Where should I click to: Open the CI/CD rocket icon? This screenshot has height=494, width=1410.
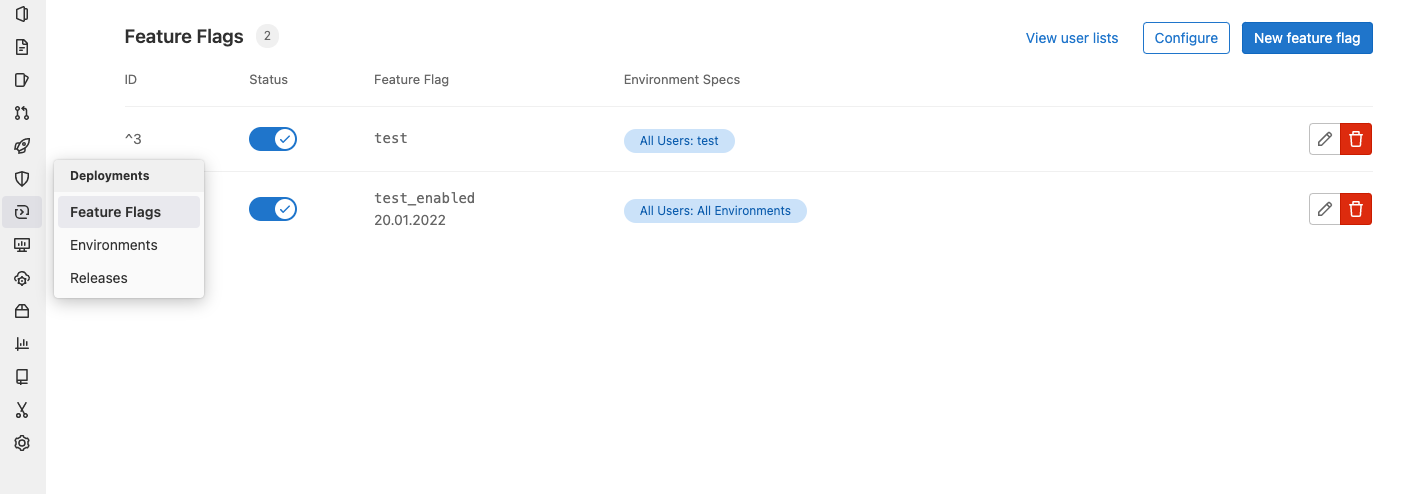point(22,146)
